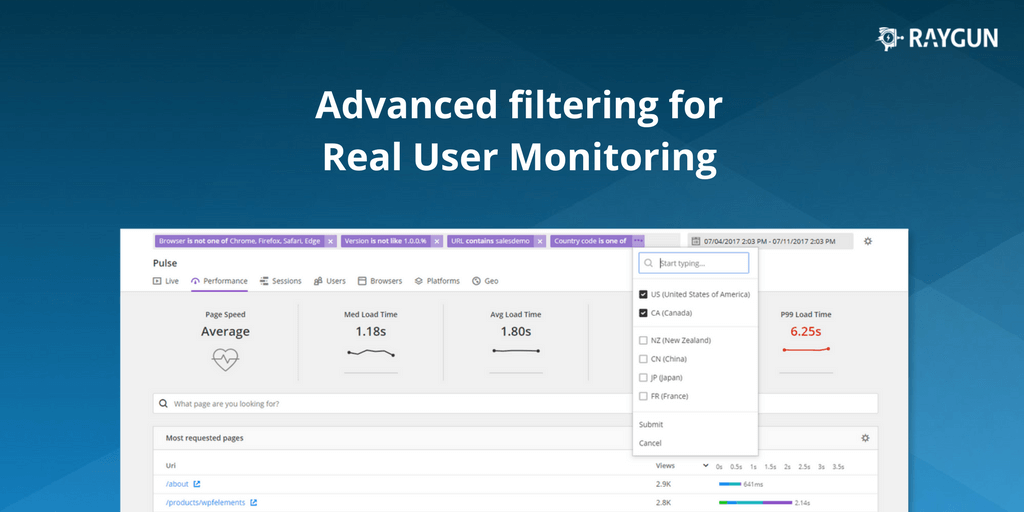Open /products/wpfelements external link icon
1024x512 pixels.
click(x=253, y=502)
